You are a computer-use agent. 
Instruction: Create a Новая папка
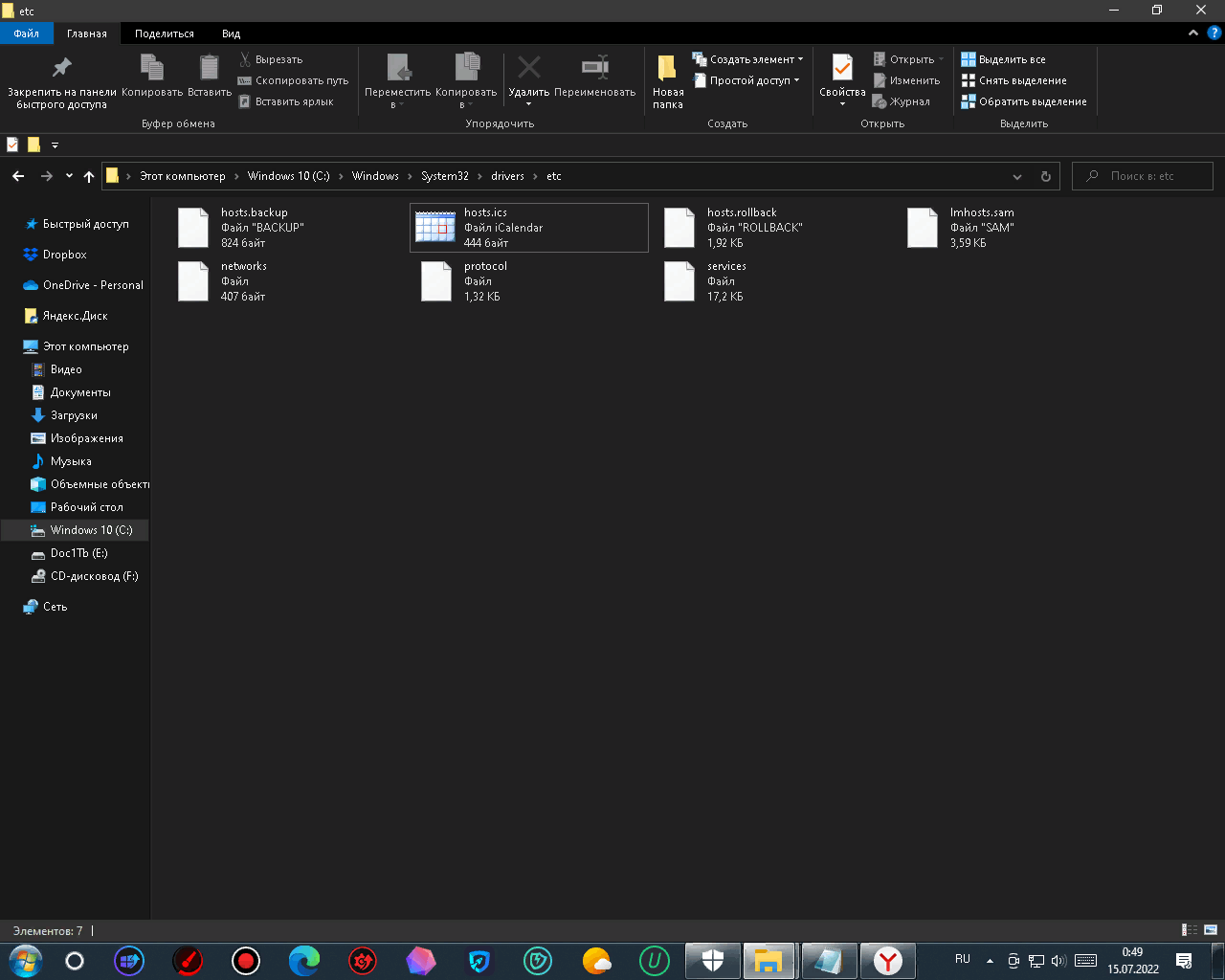668,81
